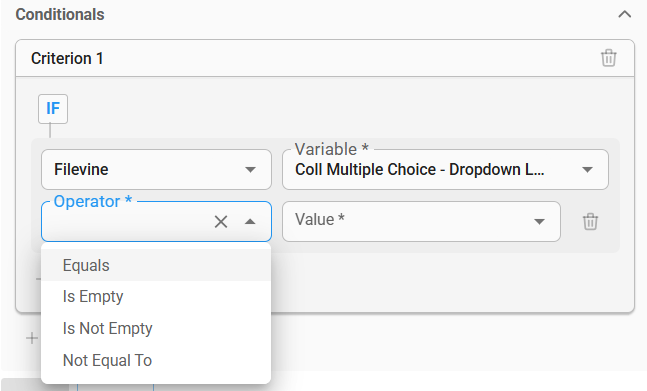Choose Is Empty operator option

156,297
